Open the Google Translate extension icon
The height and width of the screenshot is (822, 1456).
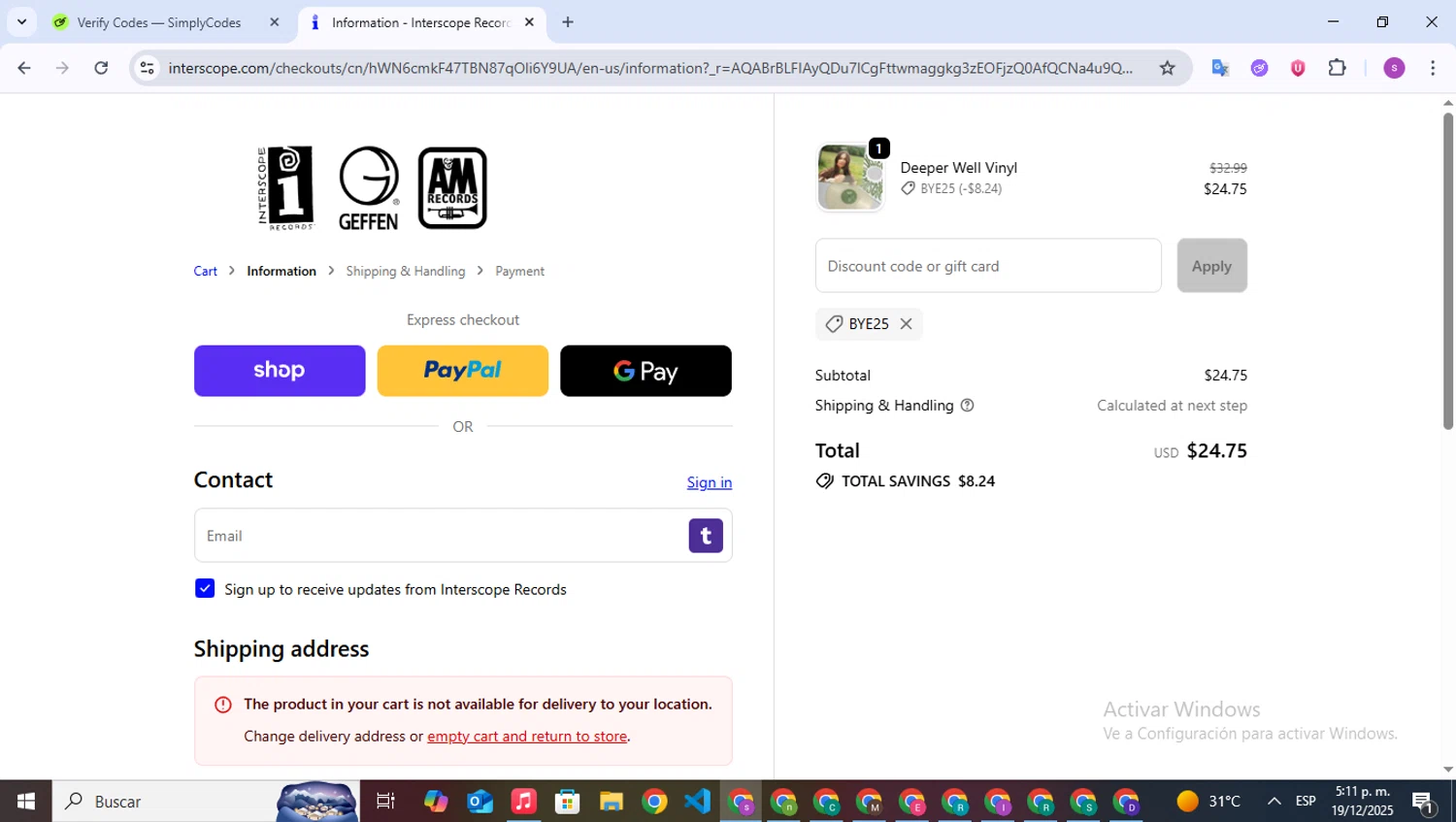coord(1220,68)
